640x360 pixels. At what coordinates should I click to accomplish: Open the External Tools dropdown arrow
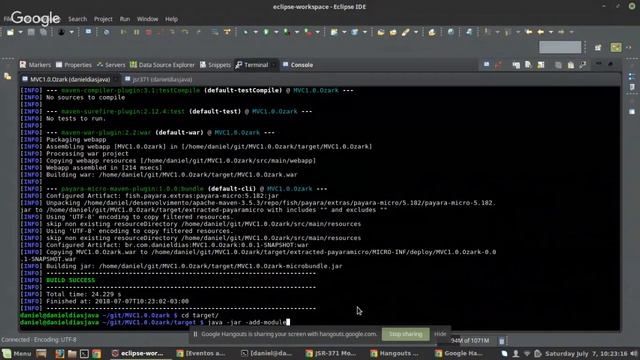318,32
